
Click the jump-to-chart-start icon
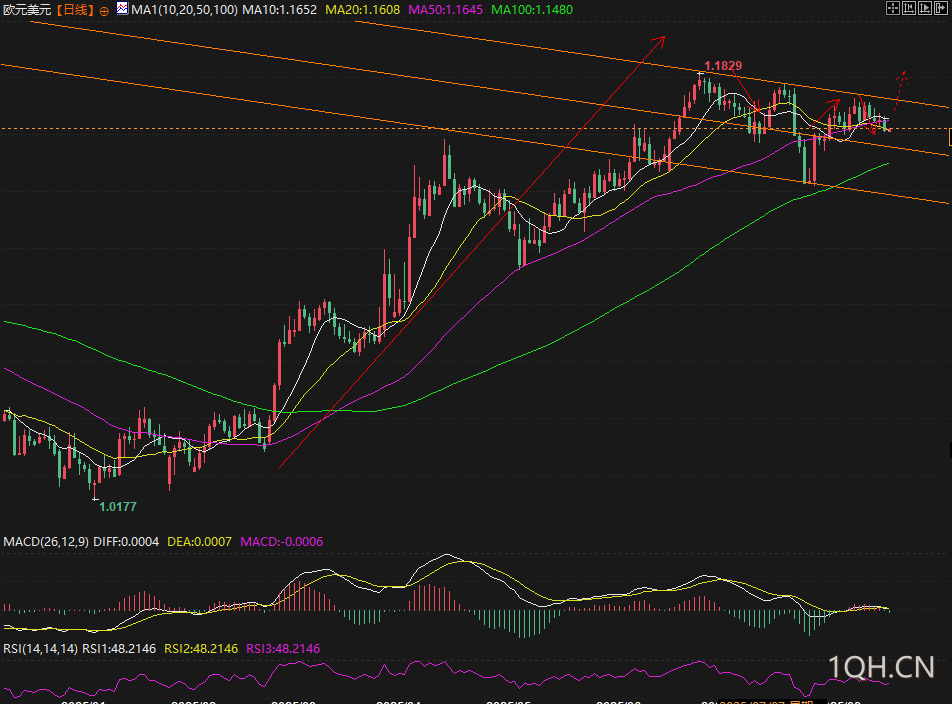(x=908, y=8)
